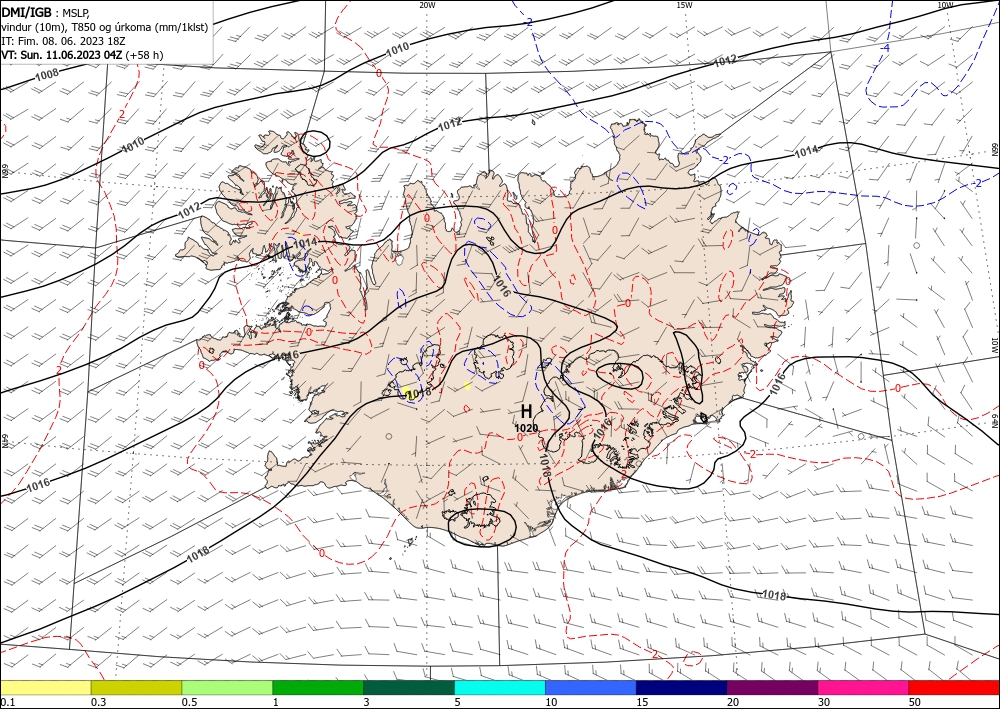1000x709 pixels.
Task: Select the '20' legend scale value
Action: (x=733, y=702)
